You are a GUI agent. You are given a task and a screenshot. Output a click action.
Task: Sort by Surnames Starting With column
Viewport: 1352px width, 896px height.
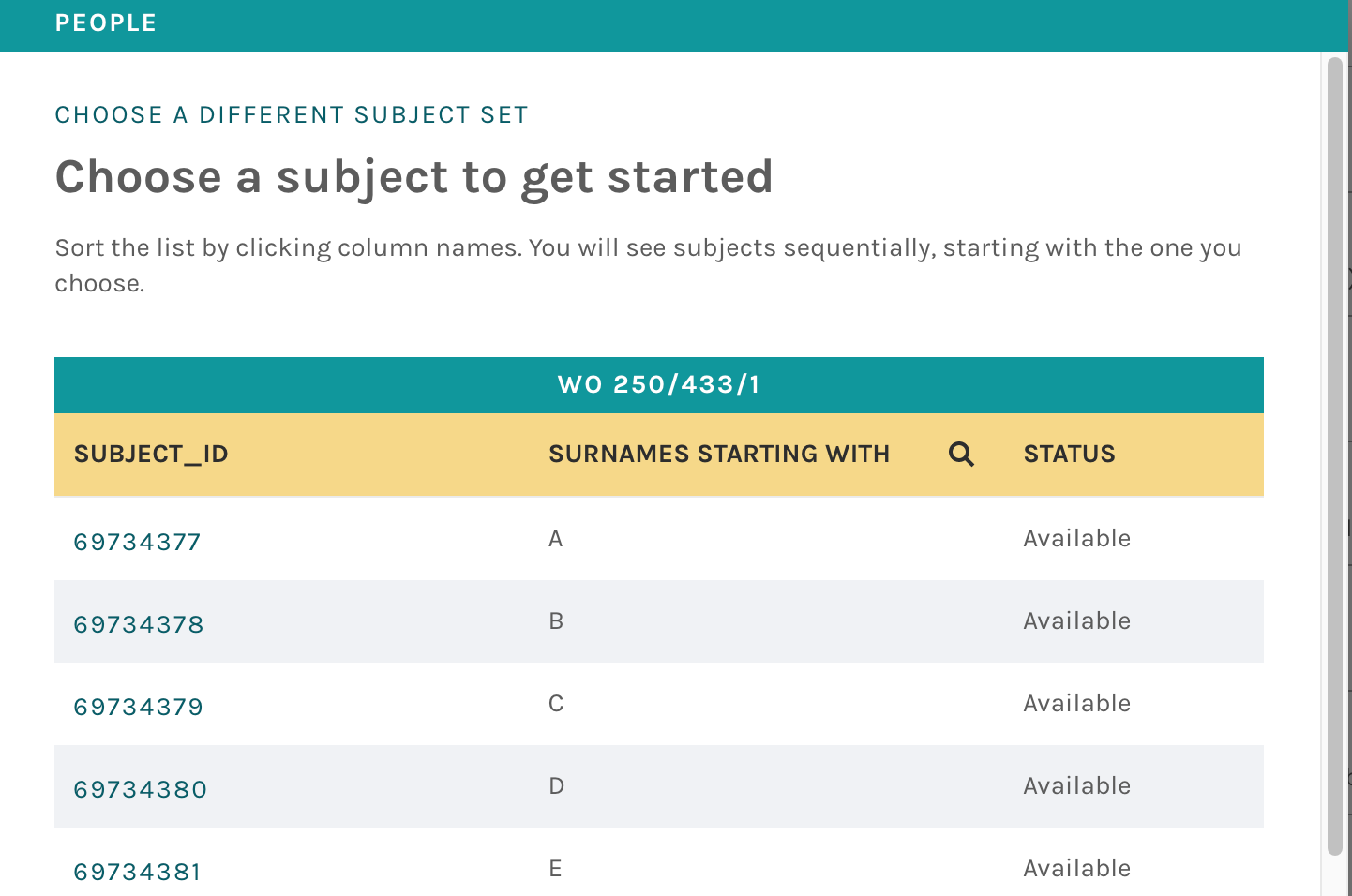point(718,455)
